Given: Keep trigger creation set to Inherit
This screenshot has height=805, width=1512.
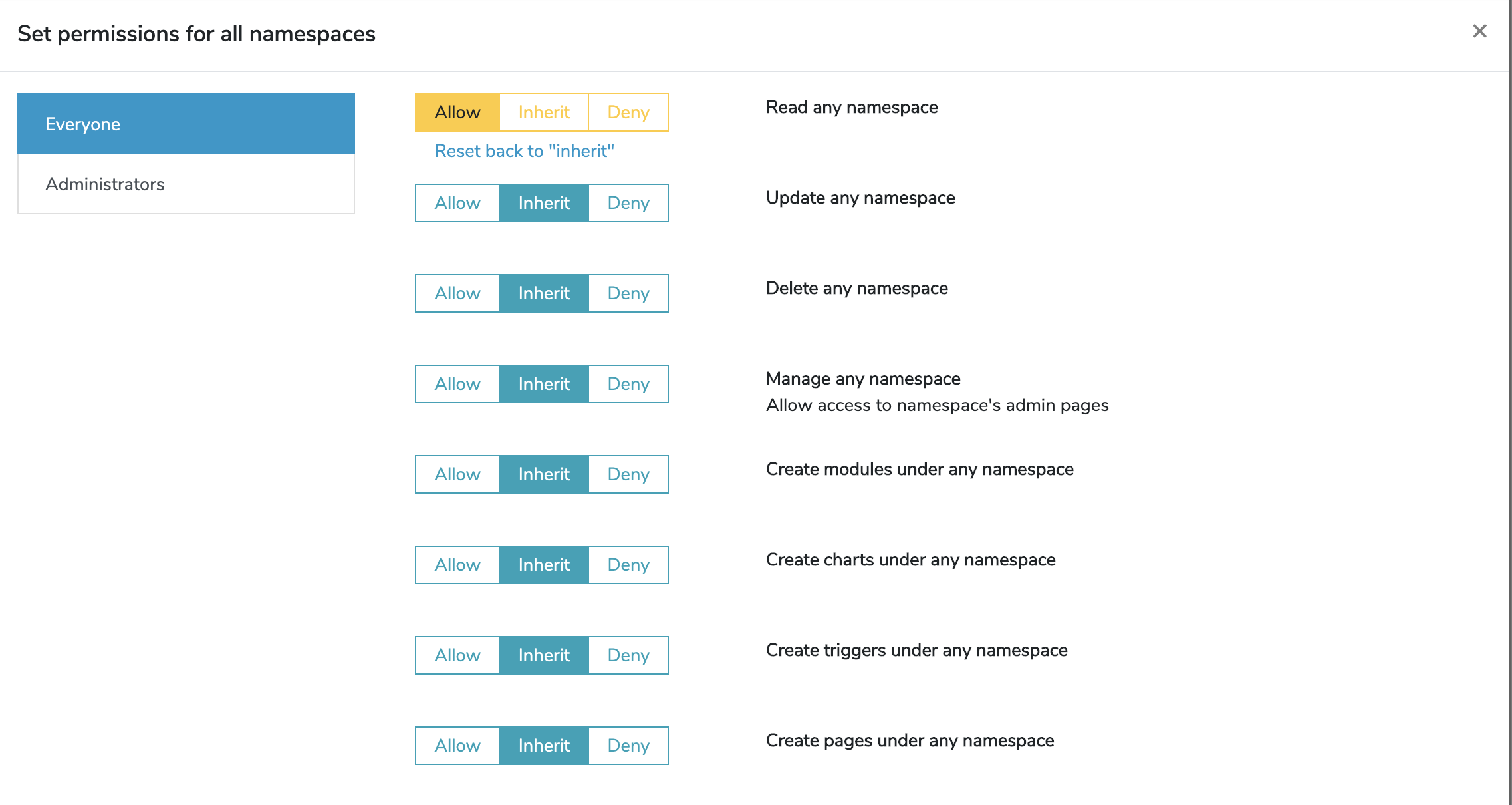Looking at the screenshot, I should click(543, 655).
